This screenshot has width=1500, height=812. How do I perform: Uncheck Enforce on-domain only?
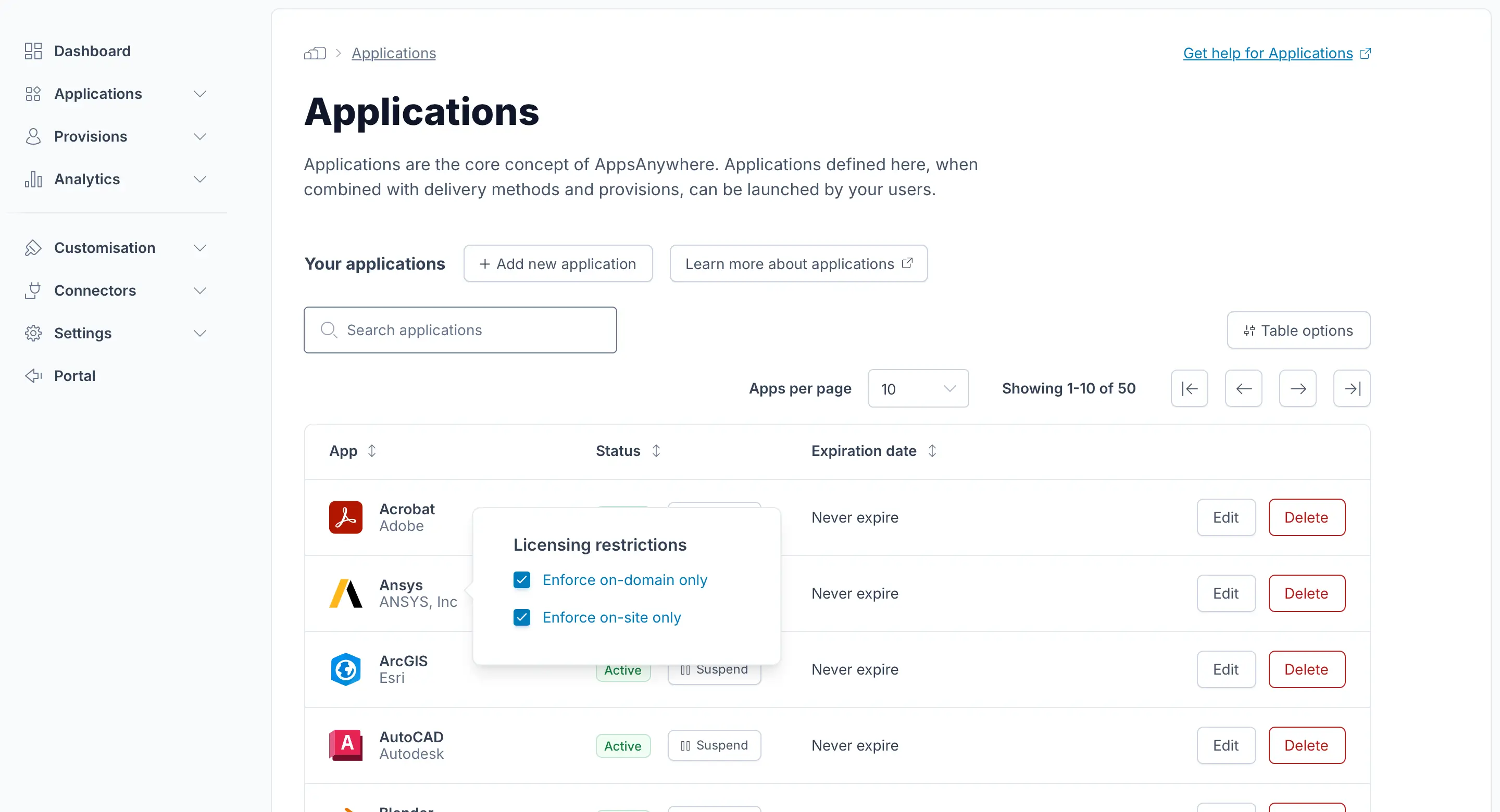point(522,580)
